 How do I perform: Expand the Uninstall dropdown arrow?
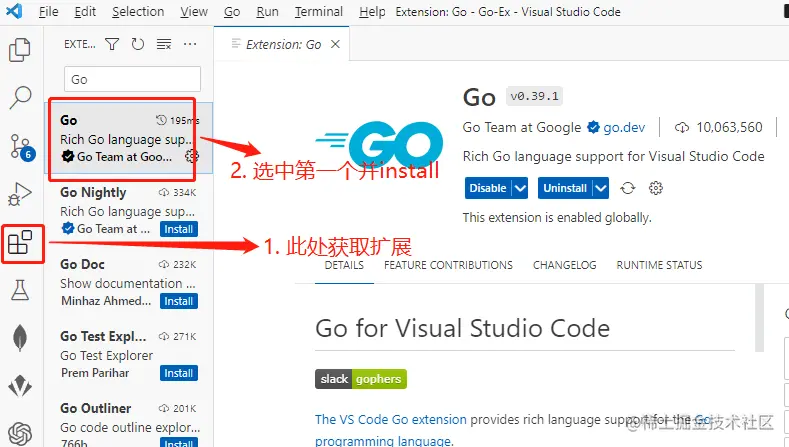coord(601,188)
